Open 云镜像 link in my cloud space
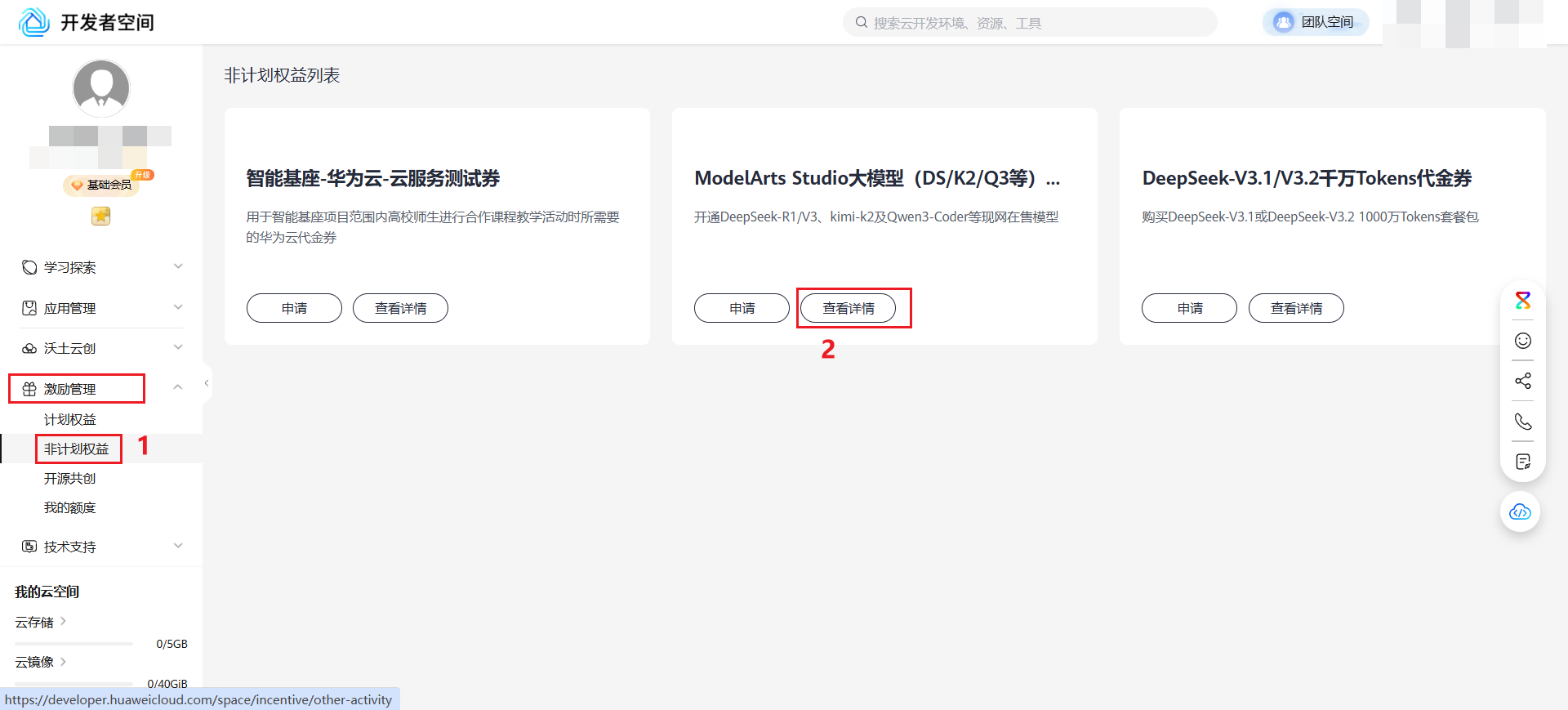Viewport: 1568px width, 710px height. [40, 662]
